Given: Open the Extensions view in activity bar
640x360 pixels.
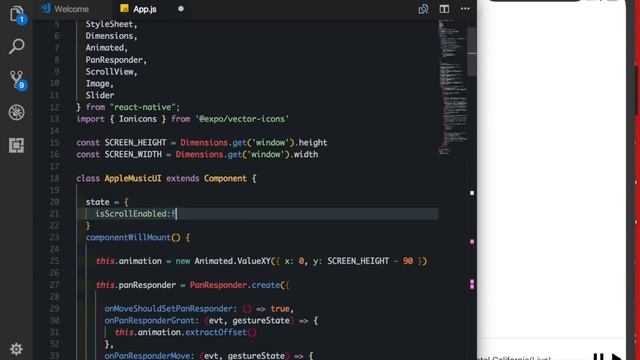Looking at the screenshot, I should pyautogui.click(x=16, y=145).
